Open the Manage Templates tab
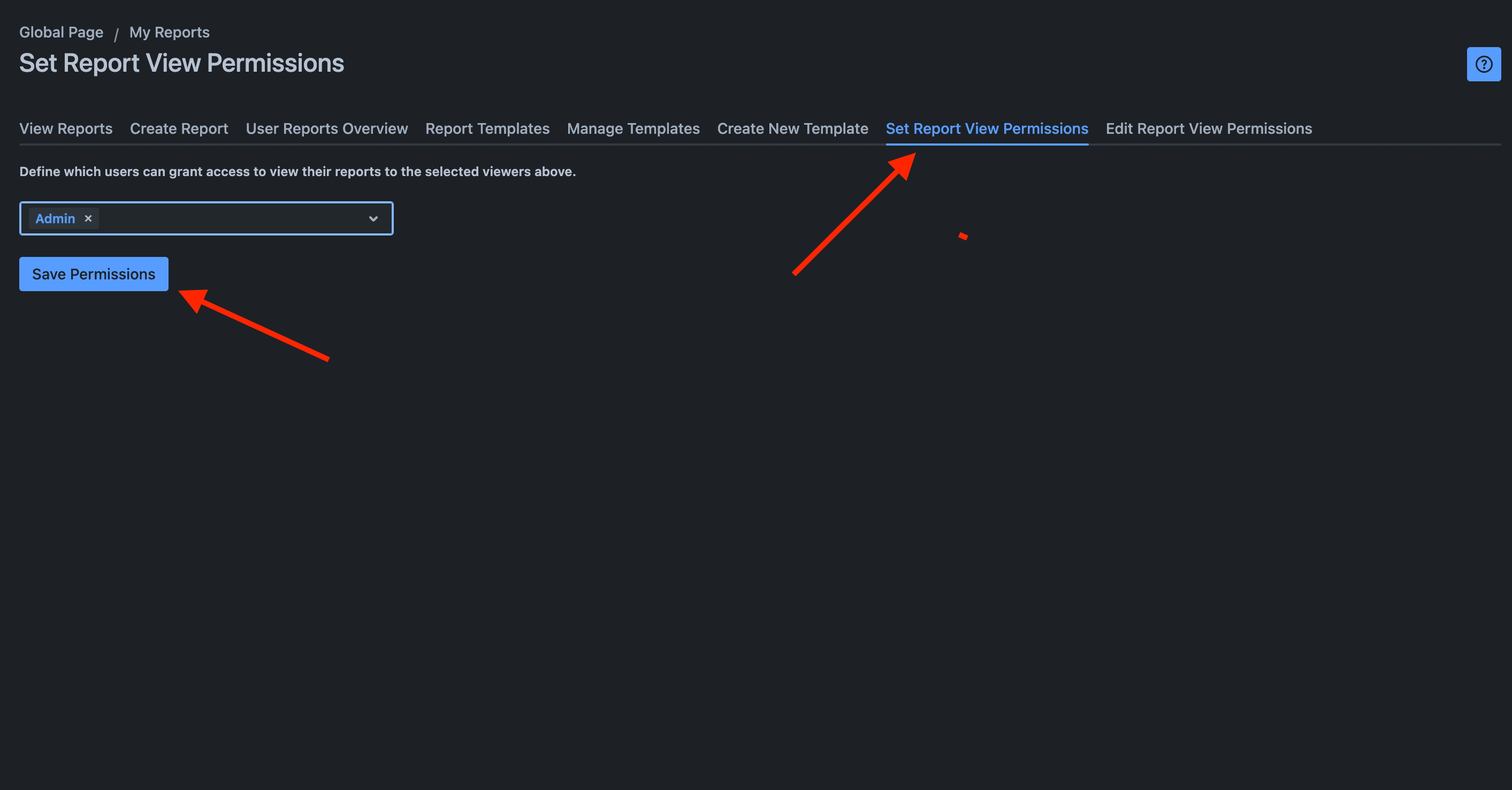 coord(633,128)
